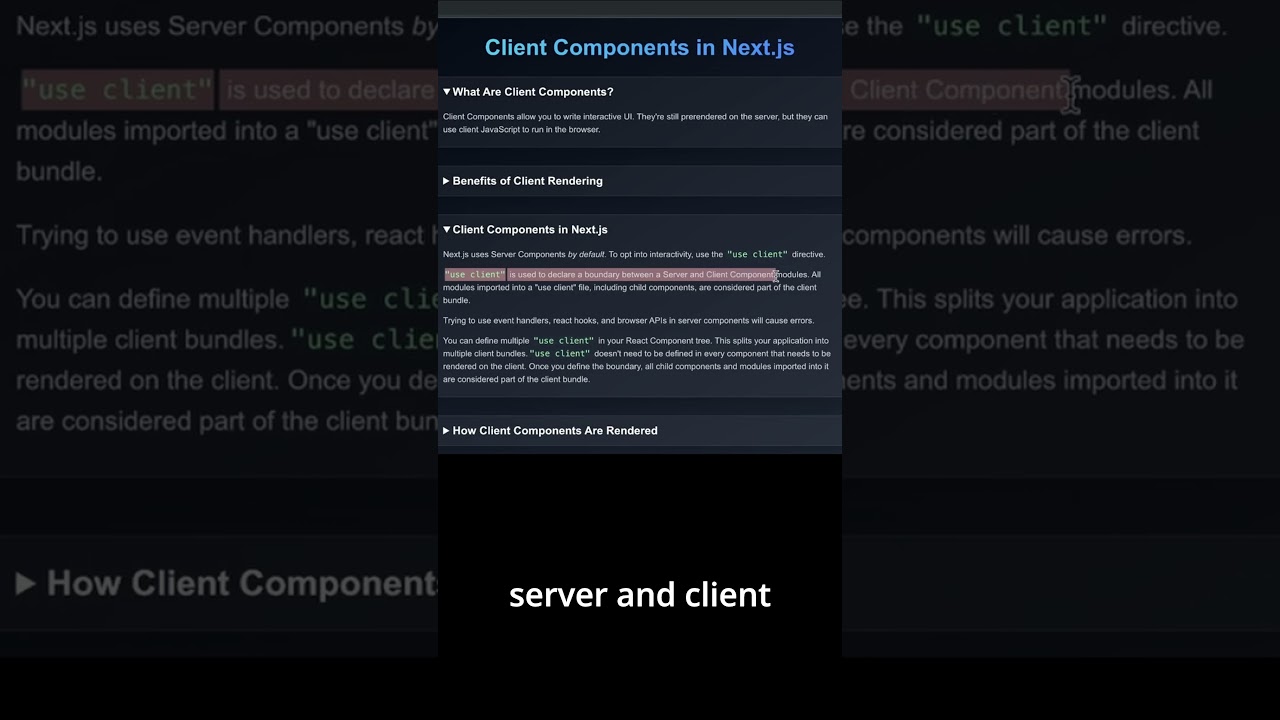Expand 'How Client Components Are Rendered'

coord(550,431)
